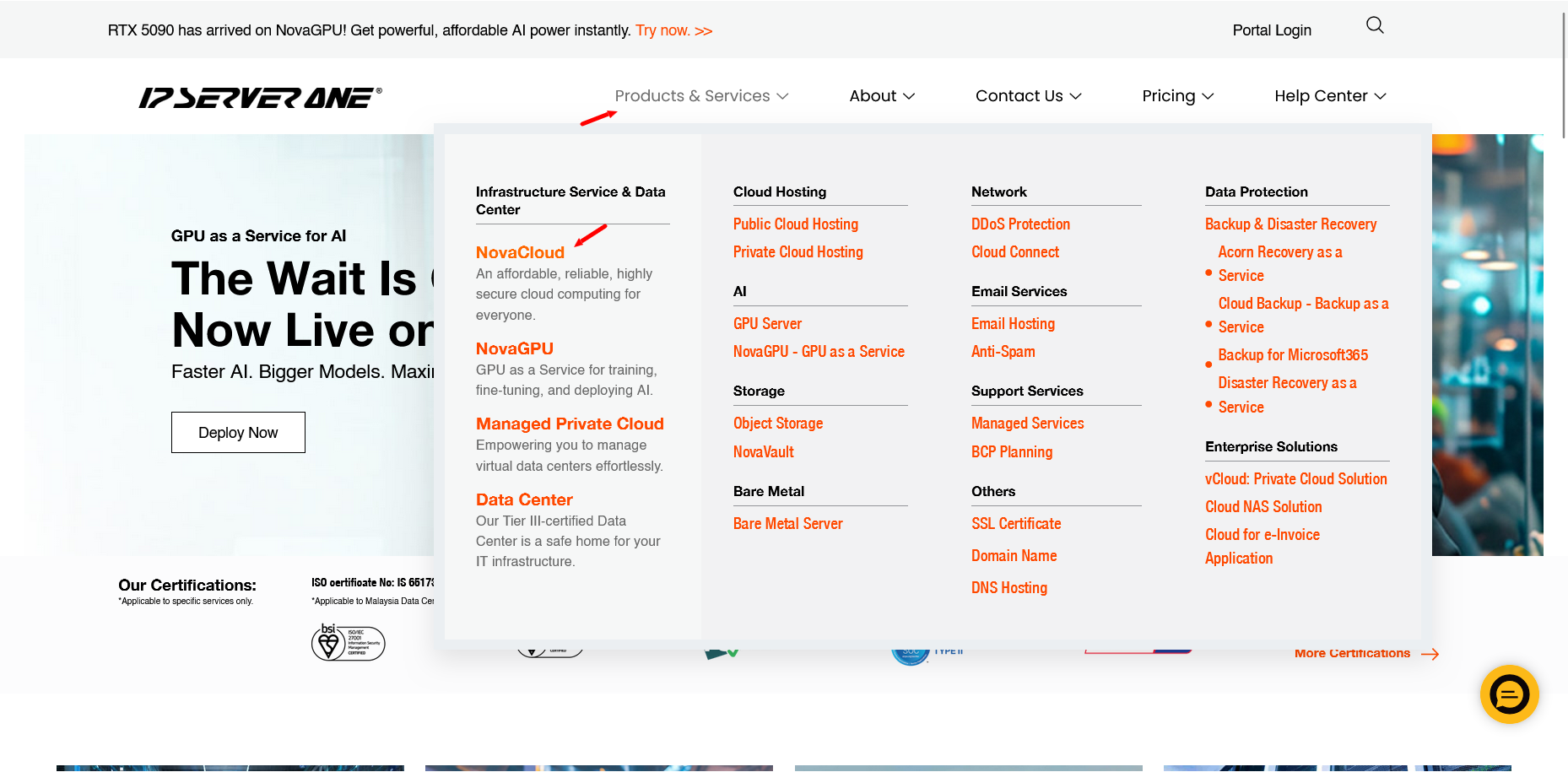Open the live chat bubble icon
The width and height of the screenshot is (1568, 772).
1509,694
